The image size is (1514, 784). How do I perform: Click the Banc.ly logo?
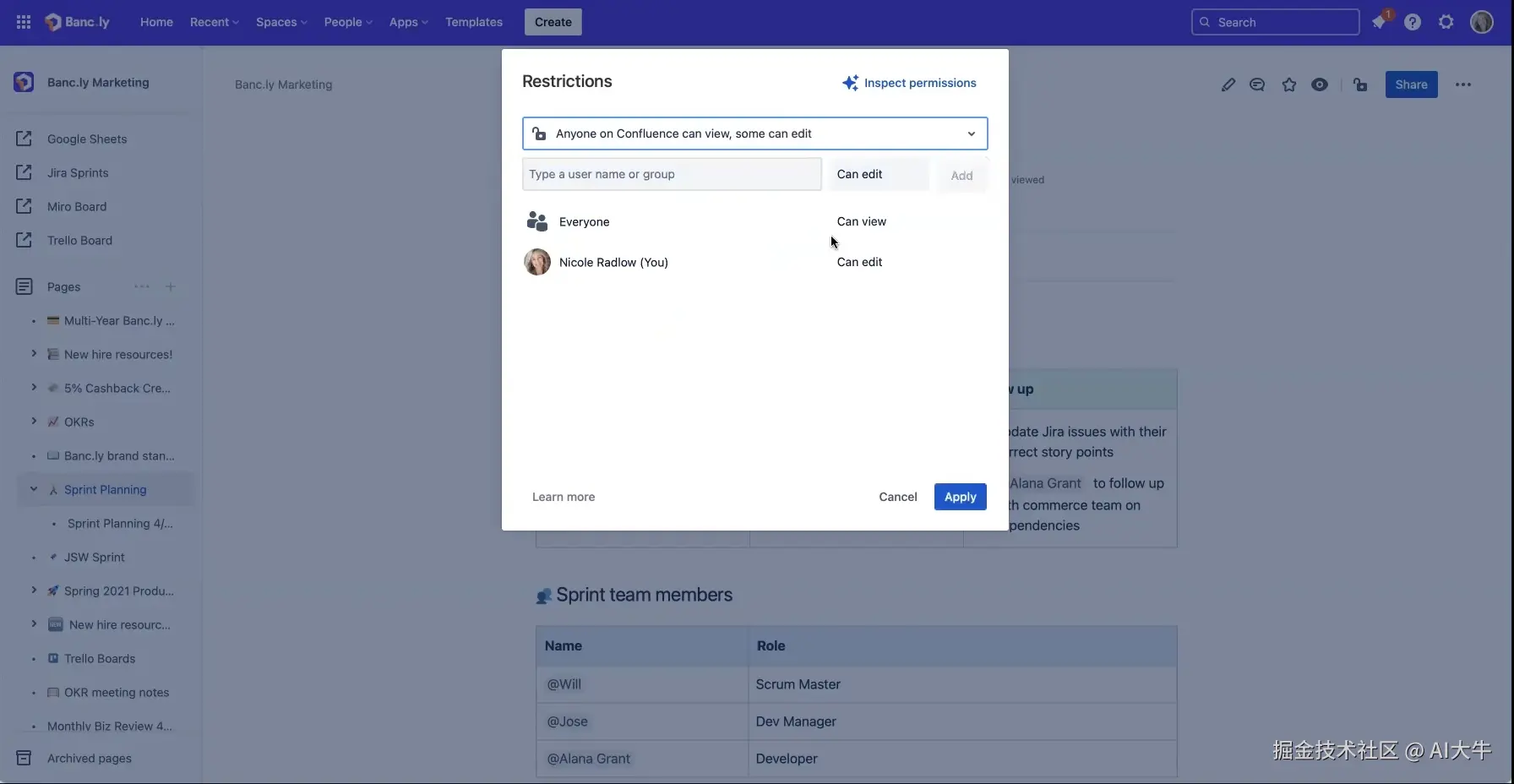click(77, 22)
